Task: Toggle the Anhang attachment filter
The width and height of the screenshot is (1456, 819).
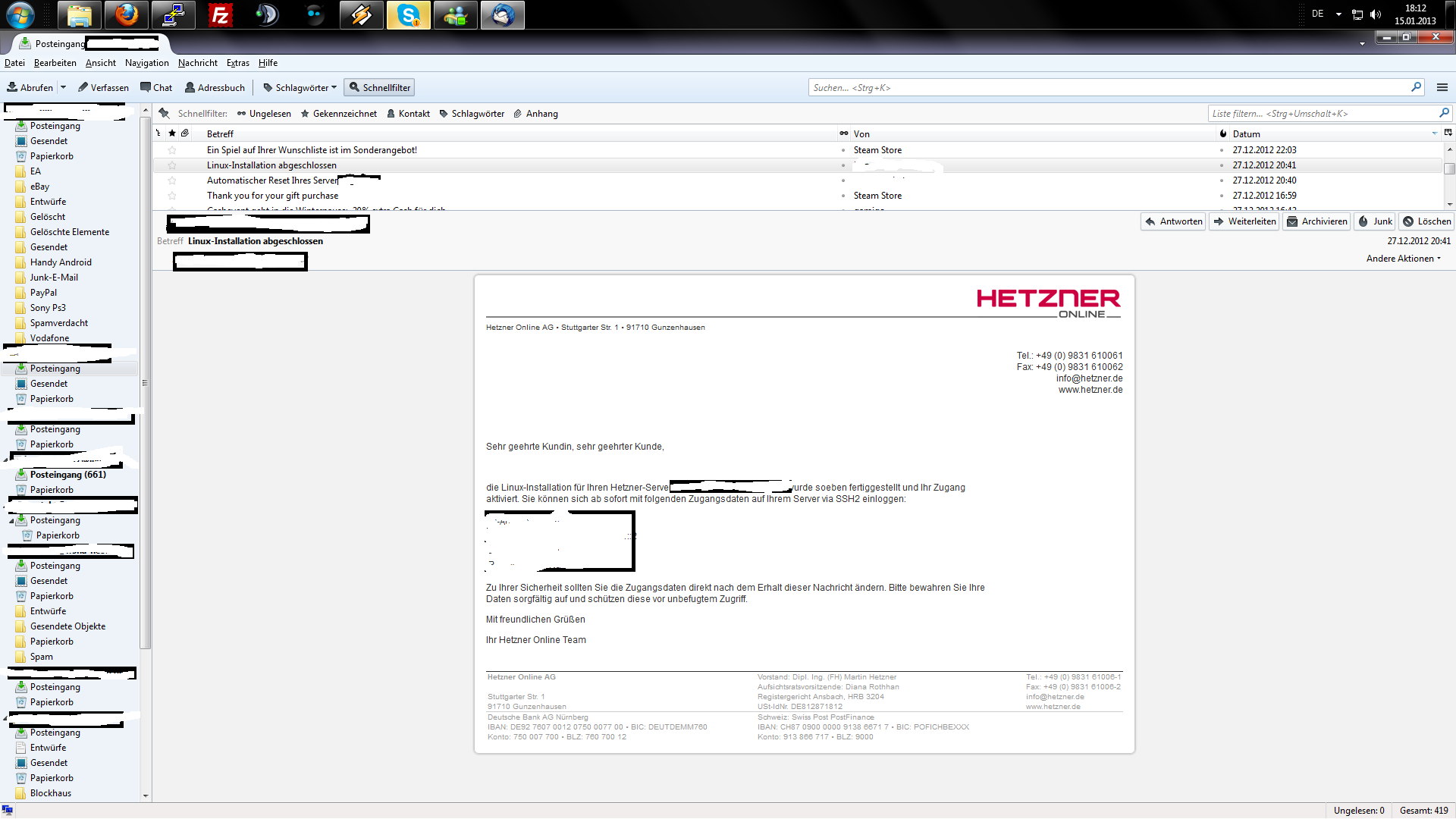Action: coord(535,114)
